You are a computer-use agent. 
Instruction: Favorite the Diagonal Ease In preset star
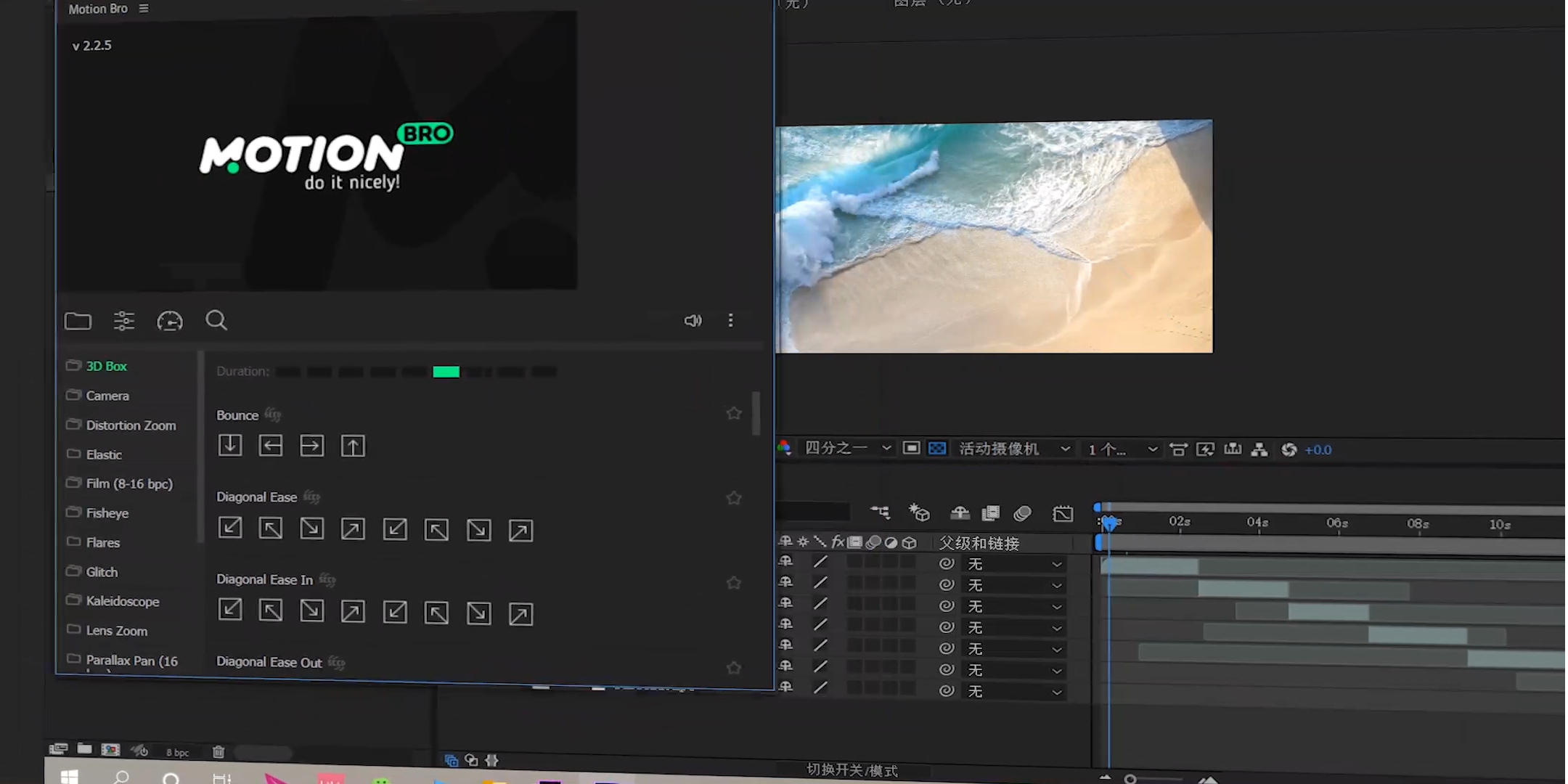[x=734, y=583]
